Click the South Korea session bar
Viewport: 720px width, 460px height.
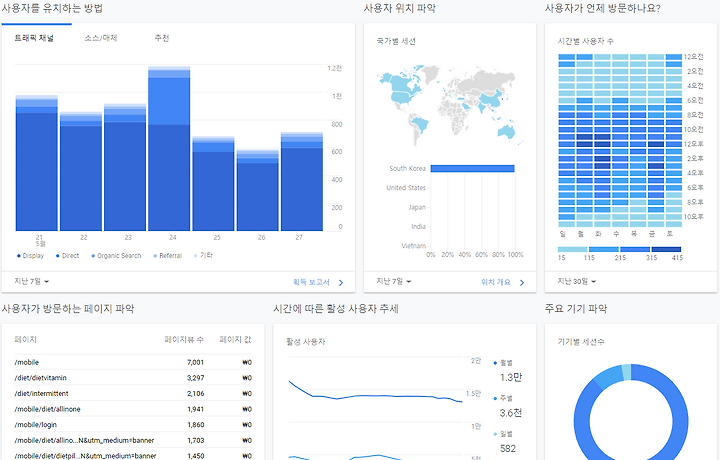tap(472, 168)
